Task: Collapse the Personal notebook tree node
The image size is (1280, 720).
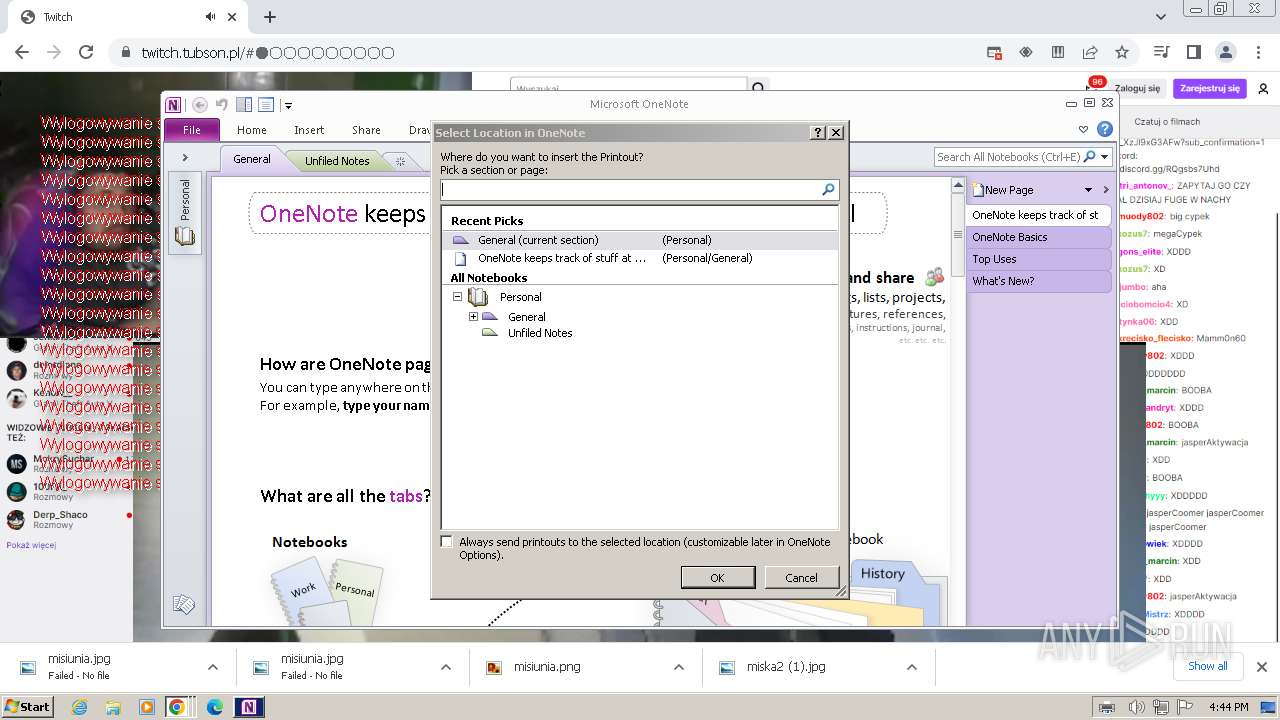Action: coord(458,297)
